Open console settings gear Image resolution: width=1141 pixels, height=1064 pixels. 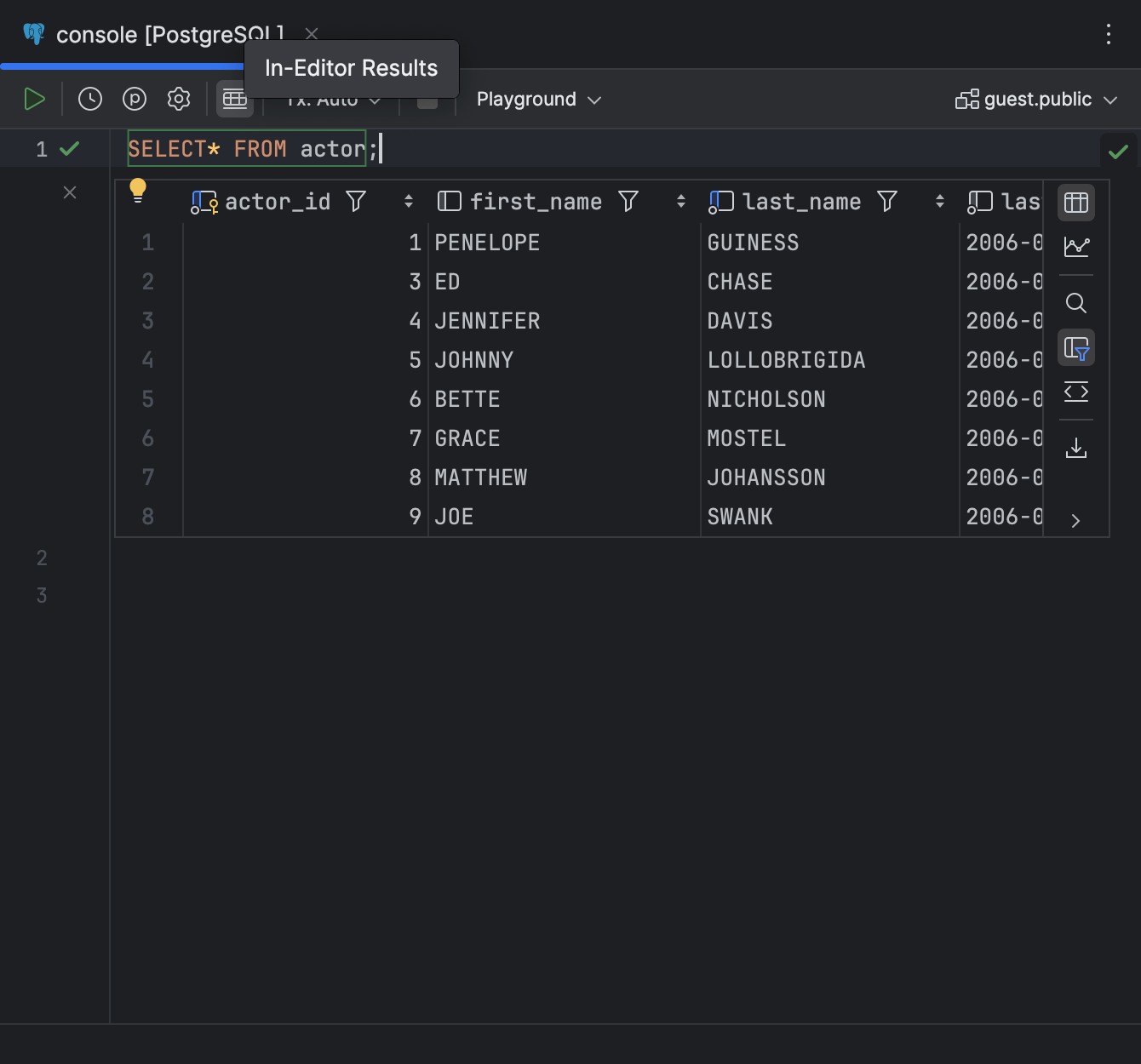tap(178, 99)
